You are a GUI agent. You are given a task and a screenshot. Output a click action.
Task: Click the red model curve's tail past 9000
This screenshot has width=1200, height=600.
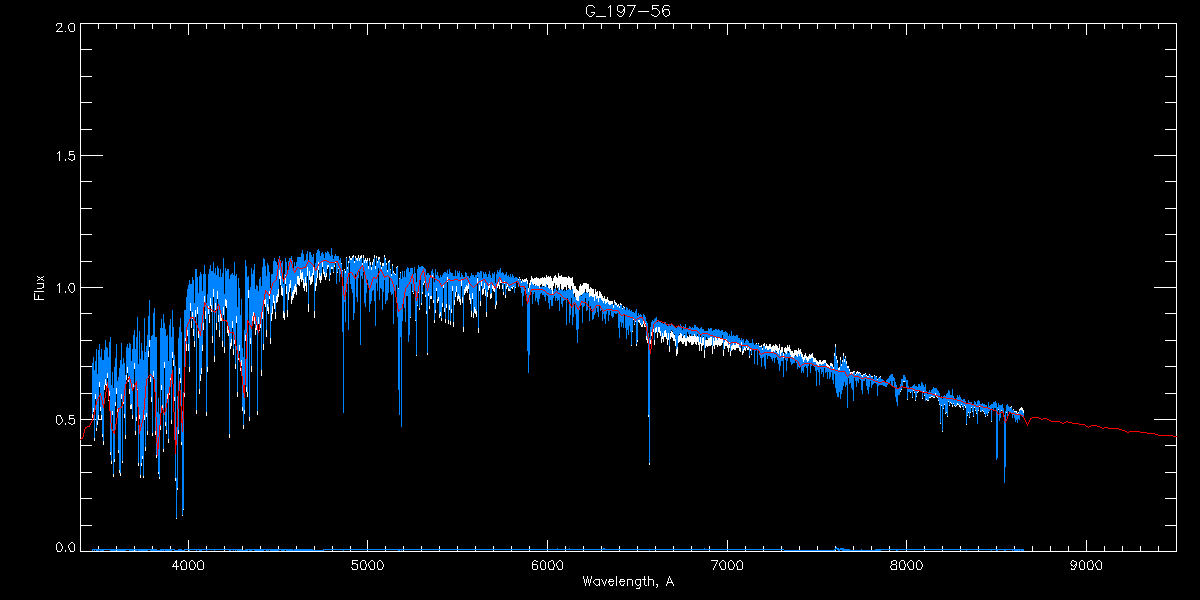[x=1120, y=429]
